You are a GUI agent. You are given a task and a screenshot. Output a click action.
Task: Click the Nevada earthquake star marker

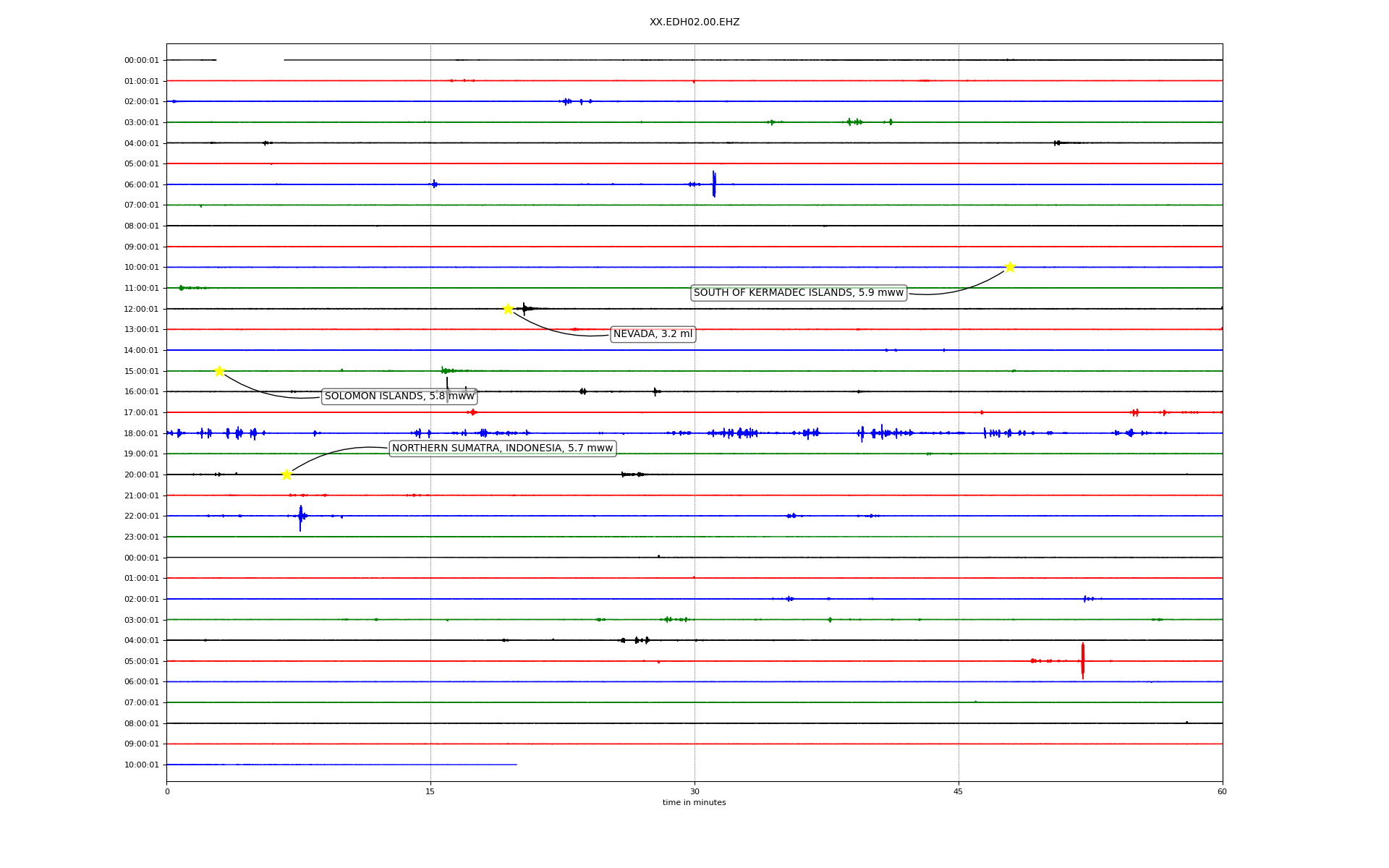(508, 309)
